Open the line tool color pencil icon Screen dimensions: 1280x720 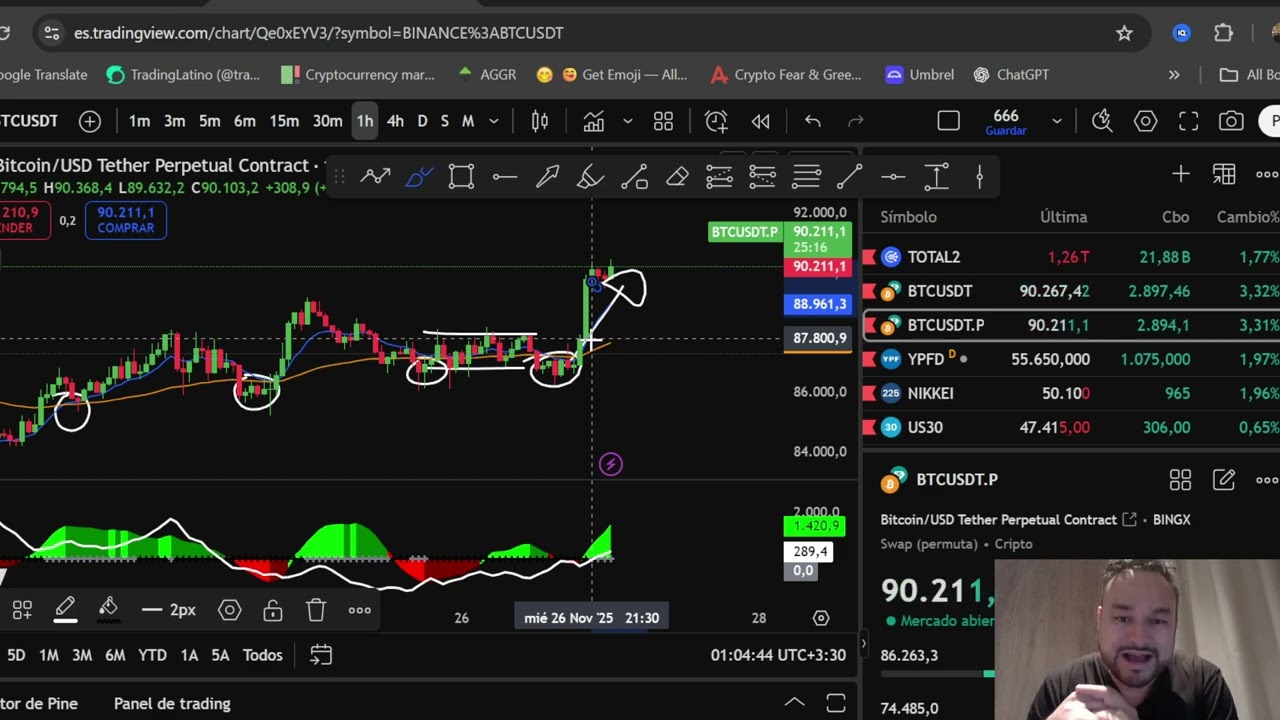click(x=65, y=609)
